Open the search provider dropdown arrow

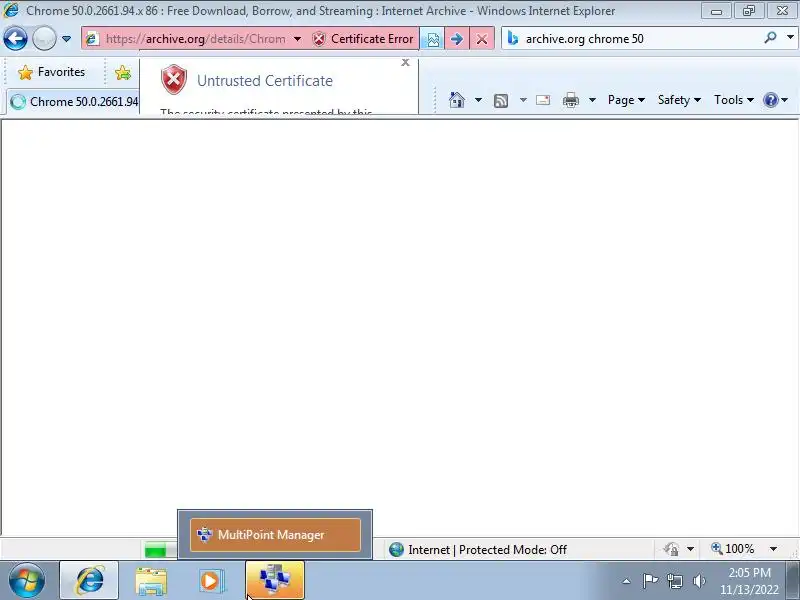(790, 37)
